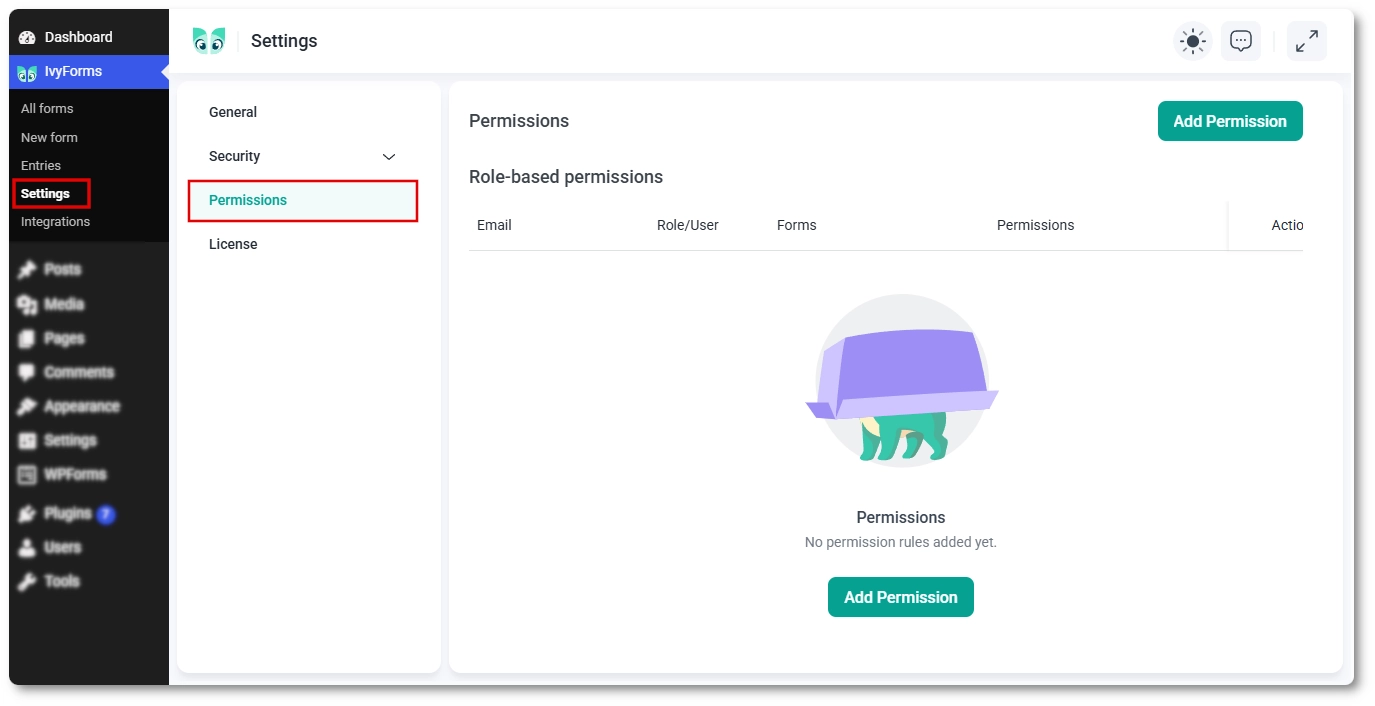1375x706 pixels.
Task: Open the Pages menu
Action: click(x=89, y=338)
